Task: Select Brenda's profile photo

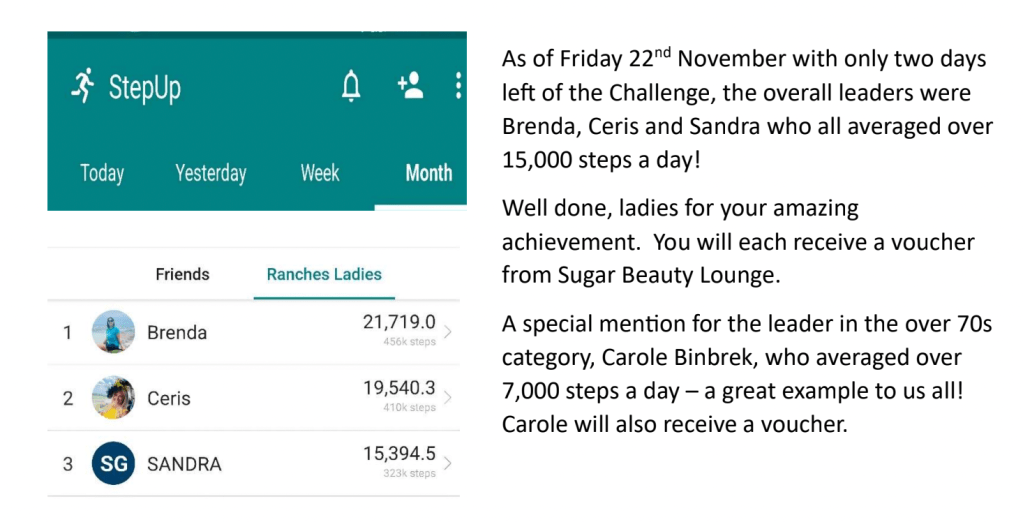Action: (113, 331)
